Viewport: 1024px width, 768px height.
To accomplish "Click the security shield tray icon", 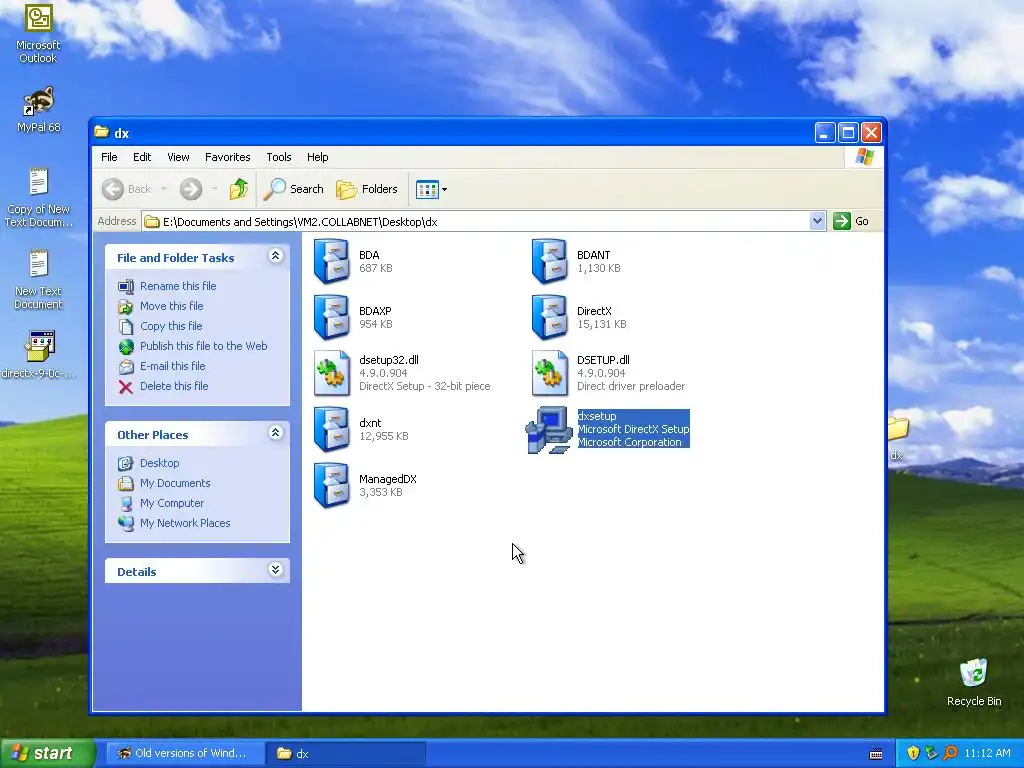I will (x=913, y=753).
